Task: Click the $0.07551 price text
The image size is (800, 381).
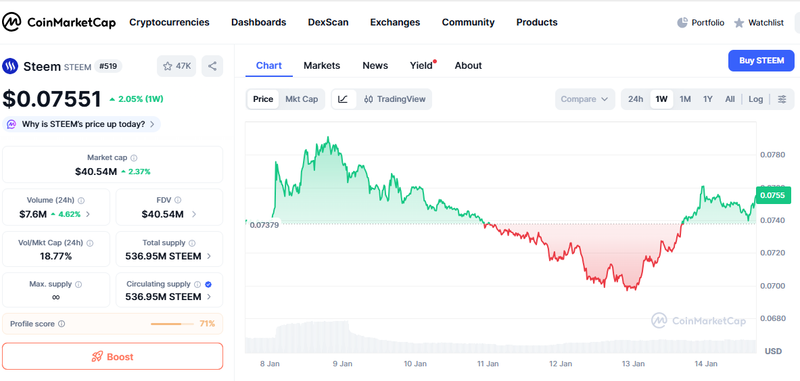Action: tap(52, 99)
